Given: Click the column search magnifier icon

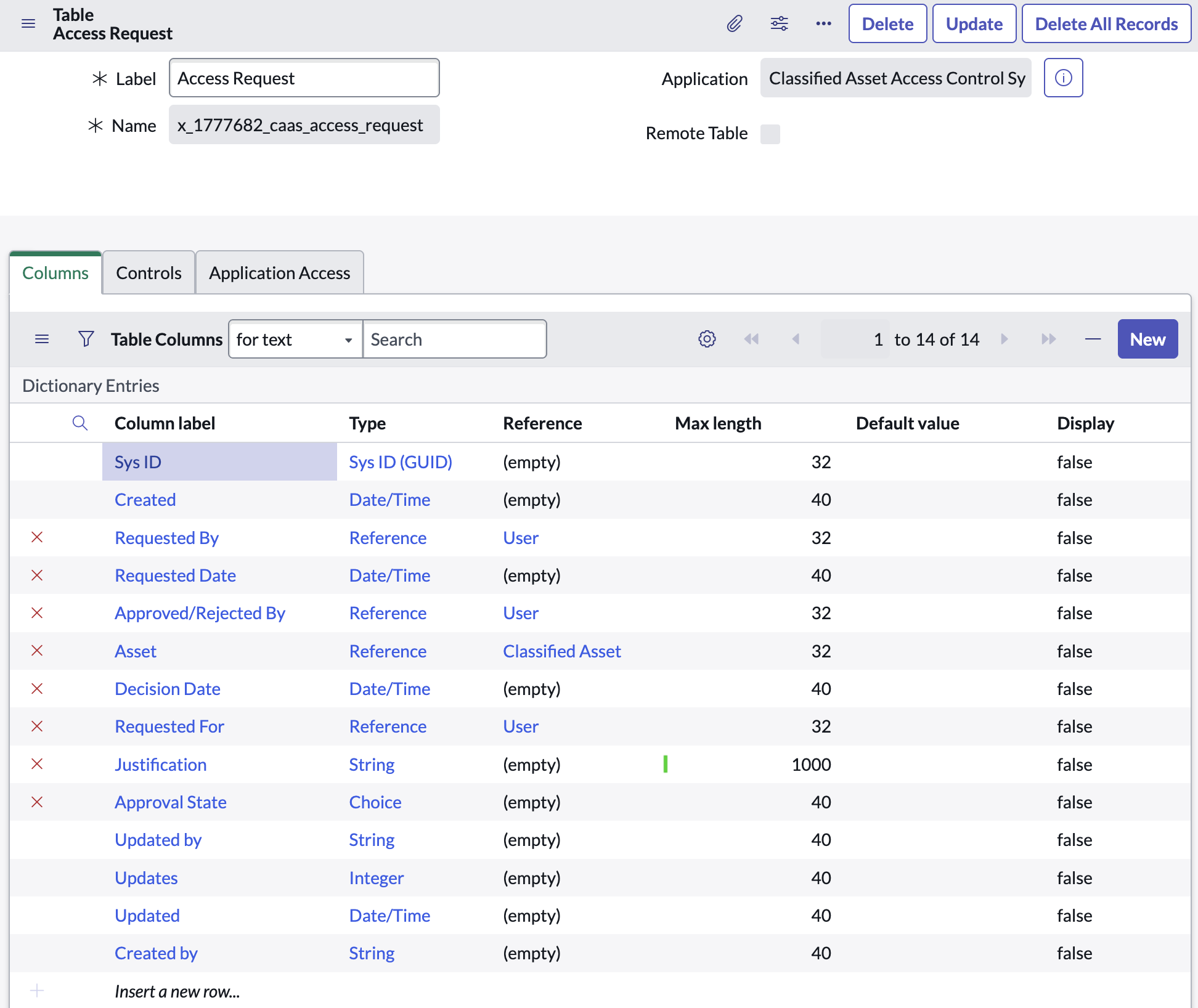Looking at the screenshot, I should [80, 423].
